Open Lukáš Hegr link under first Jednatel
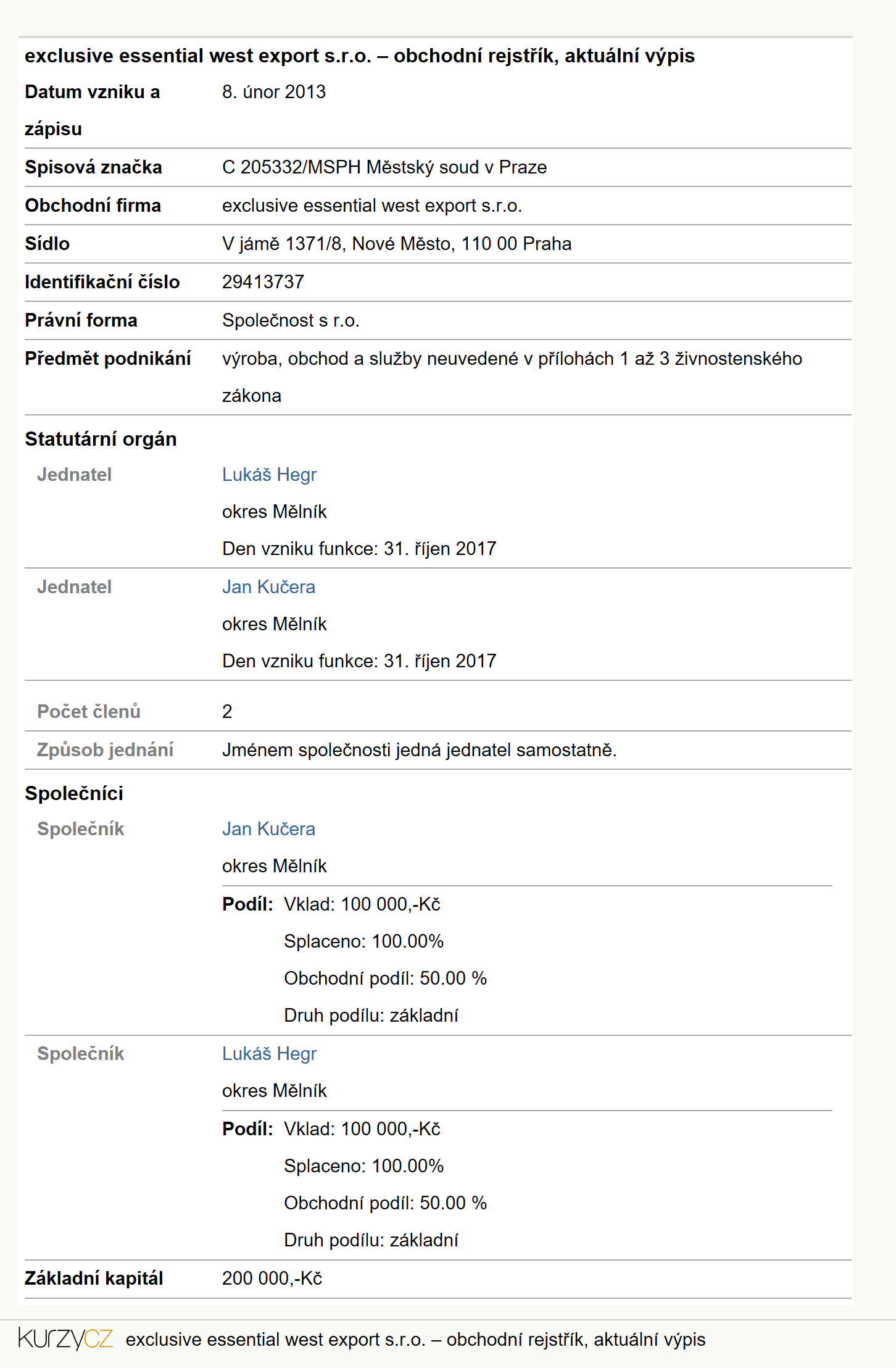The image size is (896, 1368). (269, 475)
